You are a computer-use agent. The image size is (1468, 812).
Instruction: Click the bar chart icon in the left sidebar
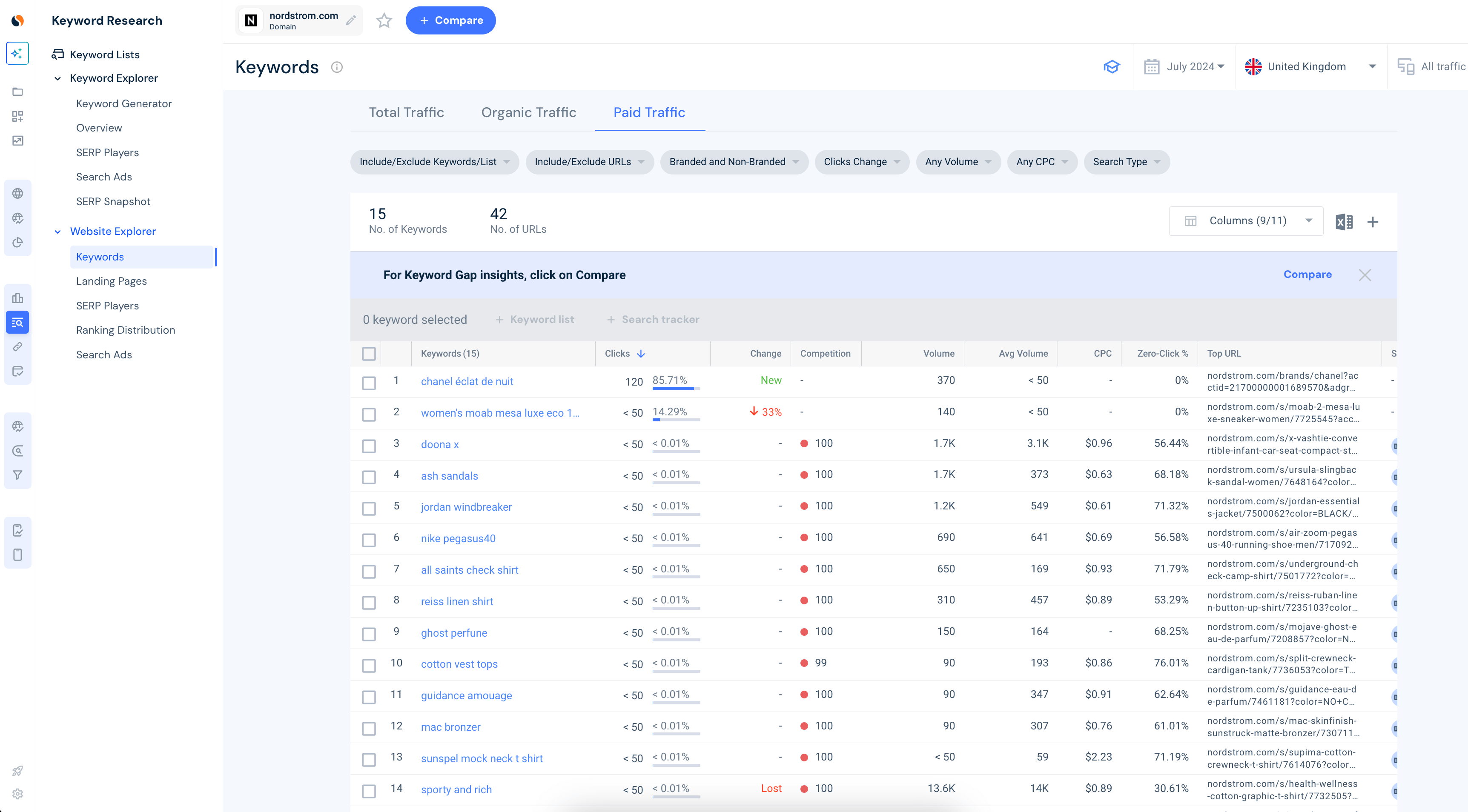click(x=17, y=297)
